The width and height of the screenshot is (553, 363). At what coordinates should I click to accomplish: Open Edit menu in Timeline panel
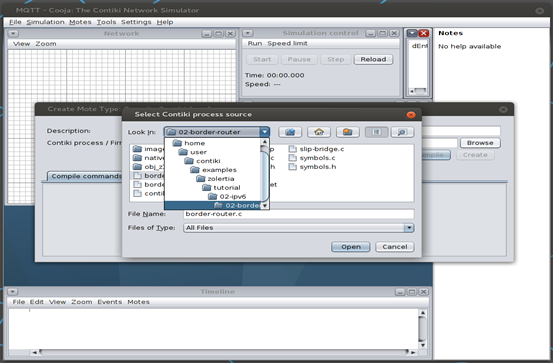point(37,302)
